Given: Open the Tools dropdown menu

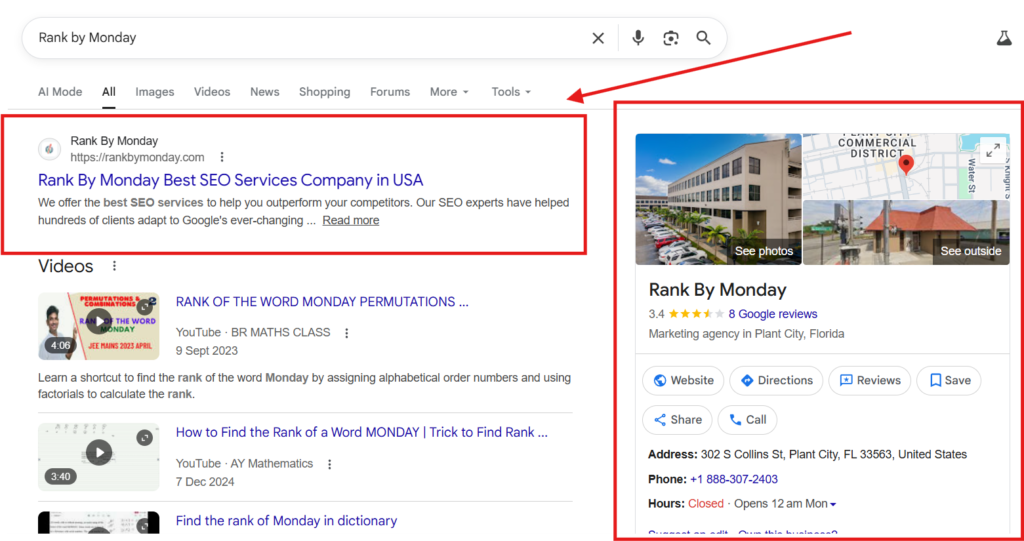Looking at the screenshot, I should (511, 92).
